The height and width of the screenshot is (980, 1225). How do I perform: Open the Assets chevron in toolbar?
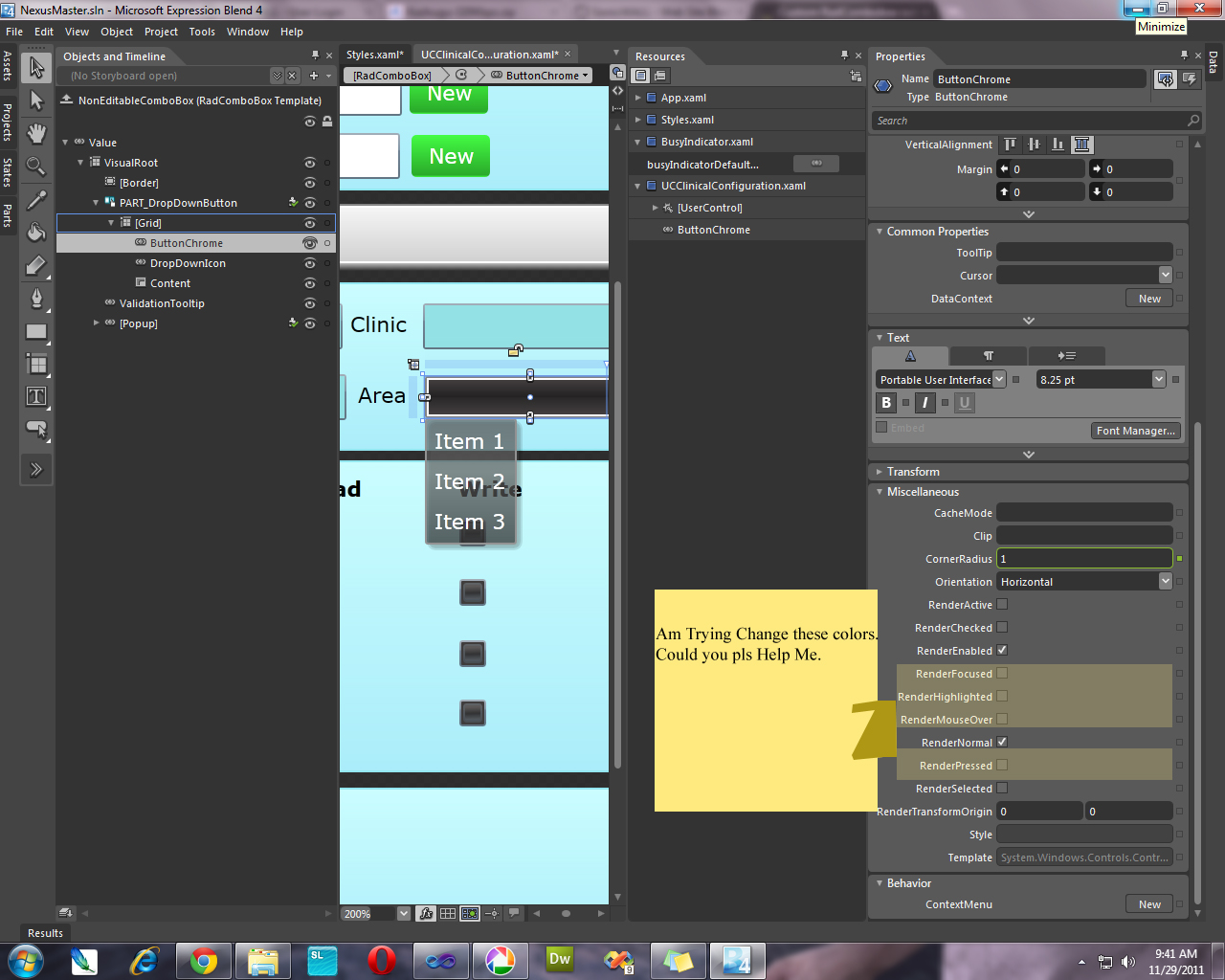pyautogui.click(x=36, y=470)
